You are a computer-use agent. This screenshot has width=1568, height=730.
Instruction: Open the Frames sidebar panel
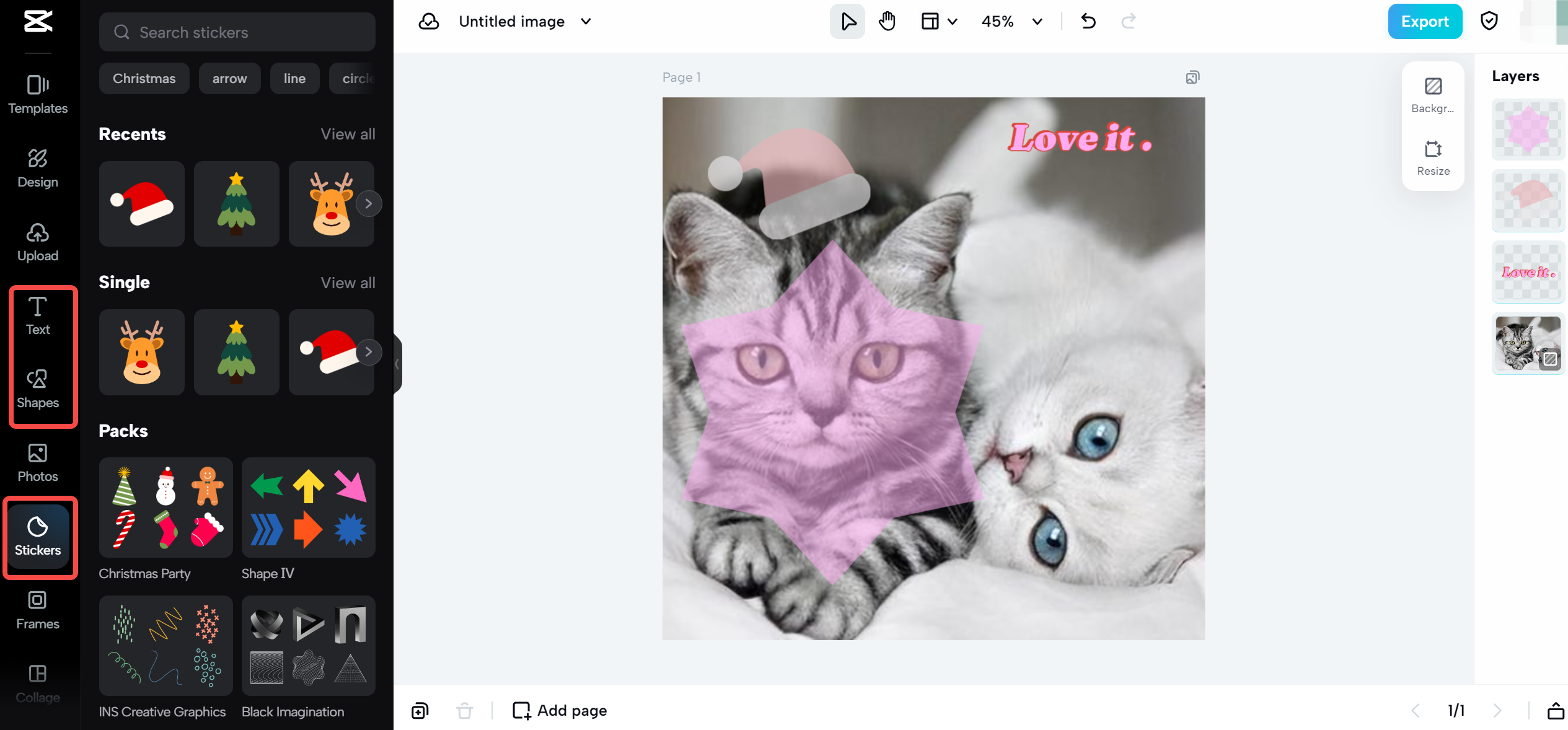pyautogui.click(x=38, y=610)
